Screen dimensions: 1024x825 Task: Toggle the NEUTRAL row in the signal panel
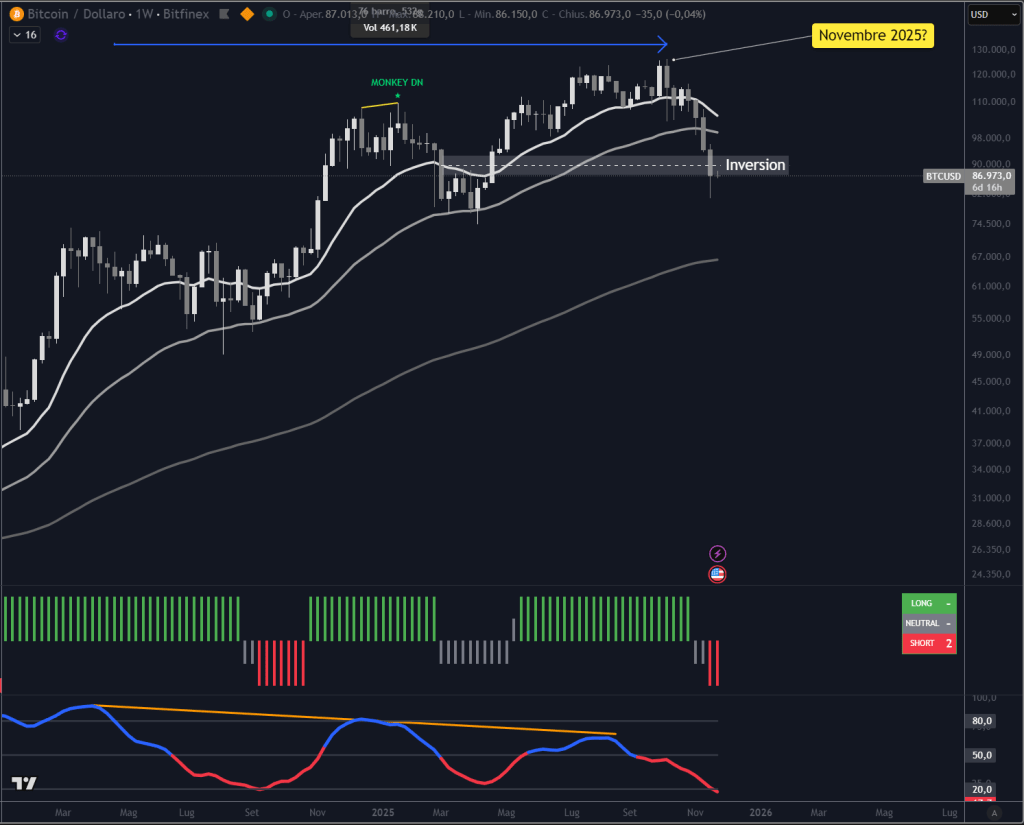click(x=928, y=622)
